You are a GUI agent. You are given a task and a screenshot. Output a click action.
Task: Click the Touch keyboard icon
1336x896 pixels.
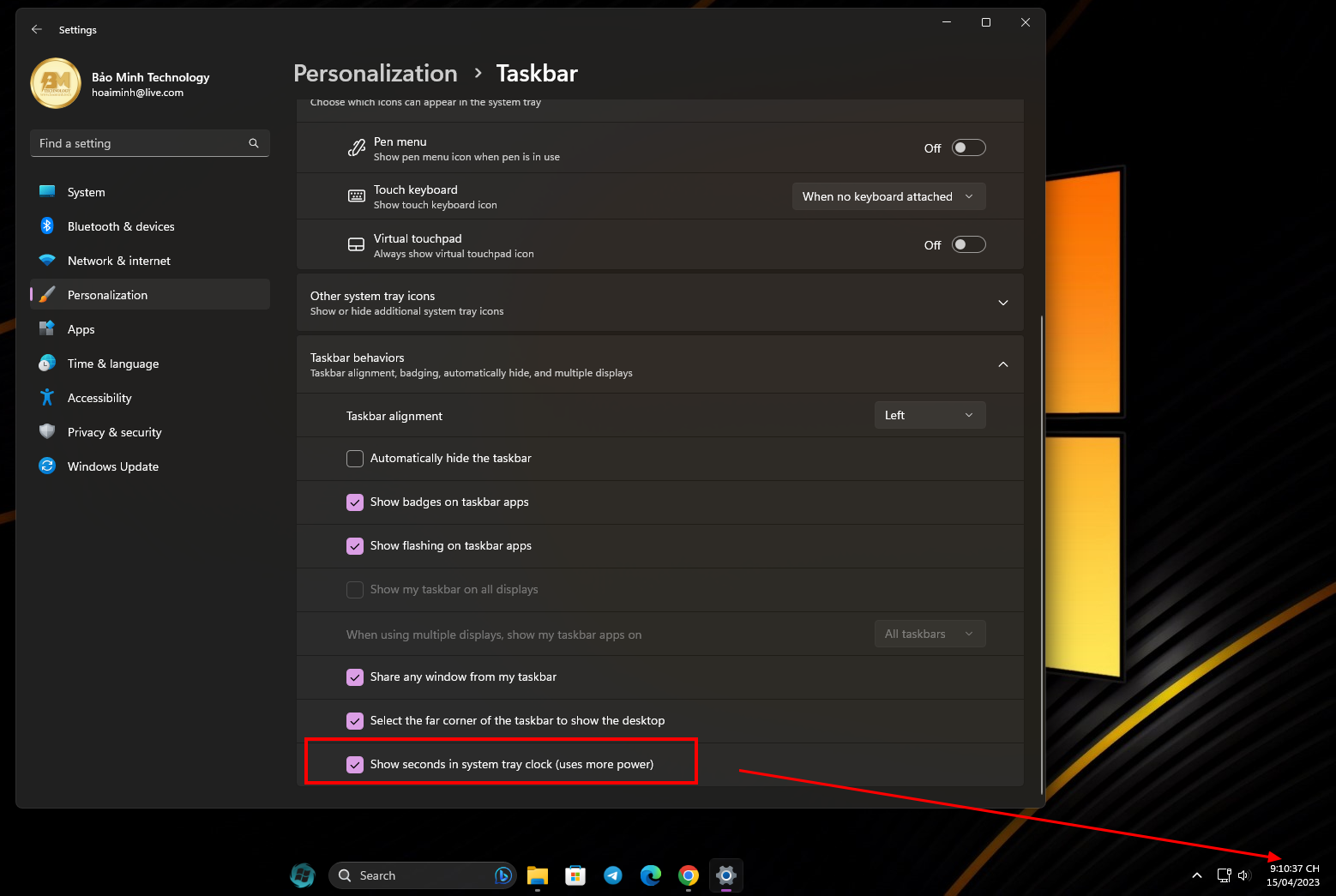point(356,196)
